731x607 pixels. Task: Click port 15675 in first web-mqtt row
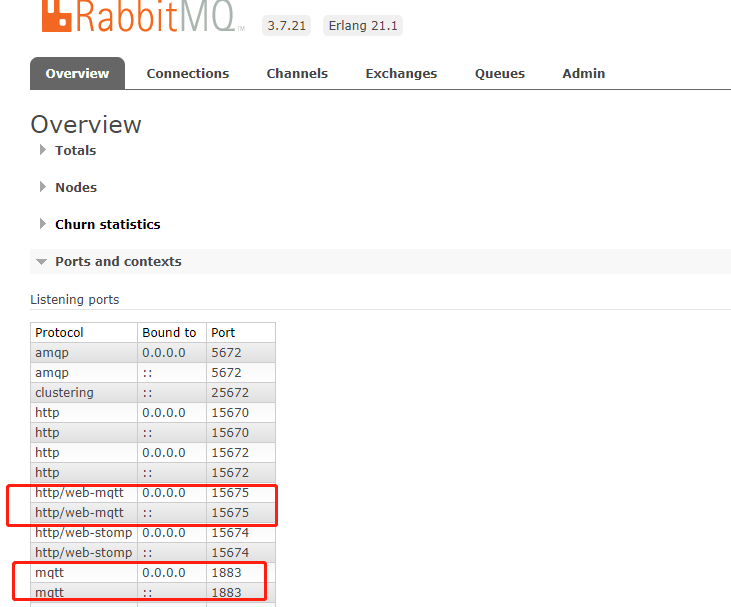coord(230,492)
